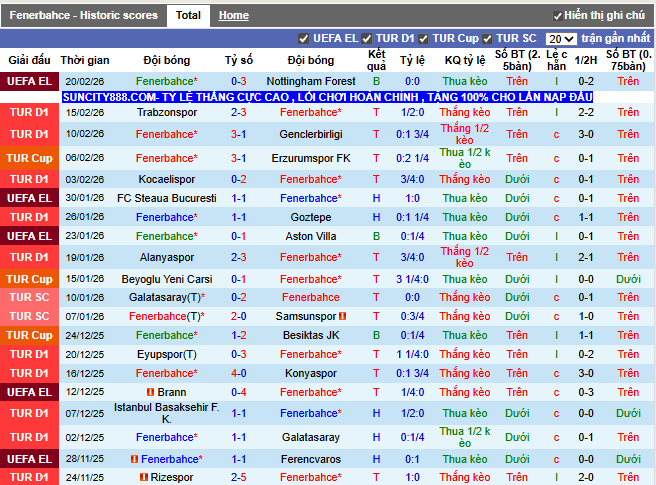
Task: Open the 20 recent matches dropdown
Action: (561, 39)
